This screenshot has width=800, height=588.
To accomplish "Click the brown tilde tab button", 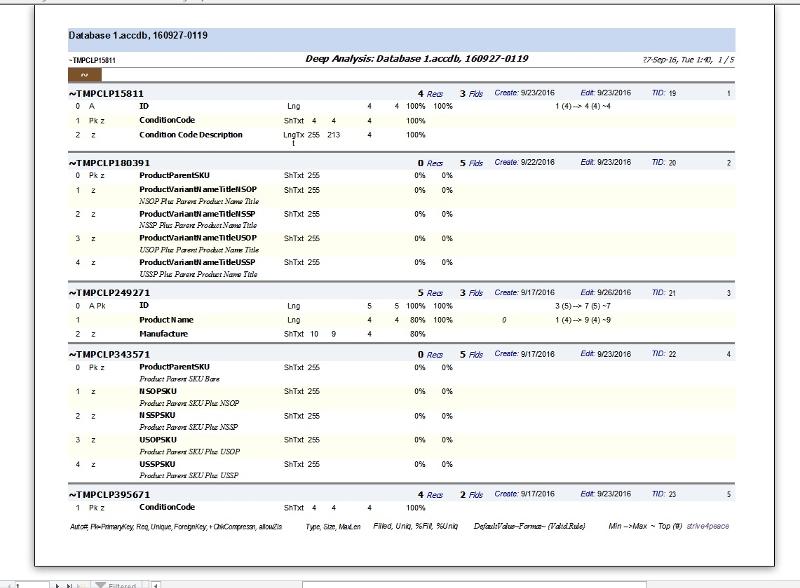I will pos(84,74).
